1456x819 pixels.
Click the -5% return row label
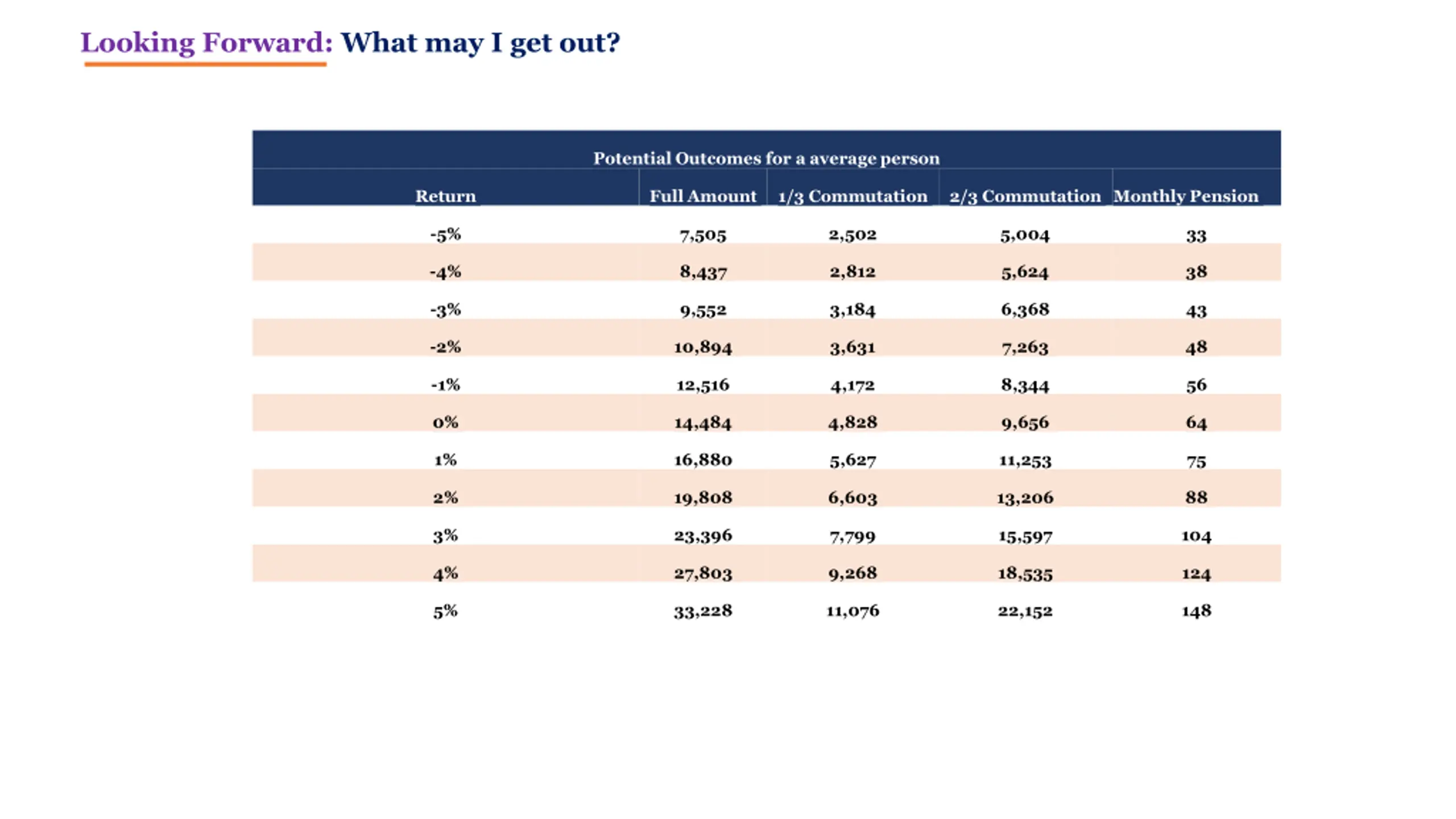445,234
